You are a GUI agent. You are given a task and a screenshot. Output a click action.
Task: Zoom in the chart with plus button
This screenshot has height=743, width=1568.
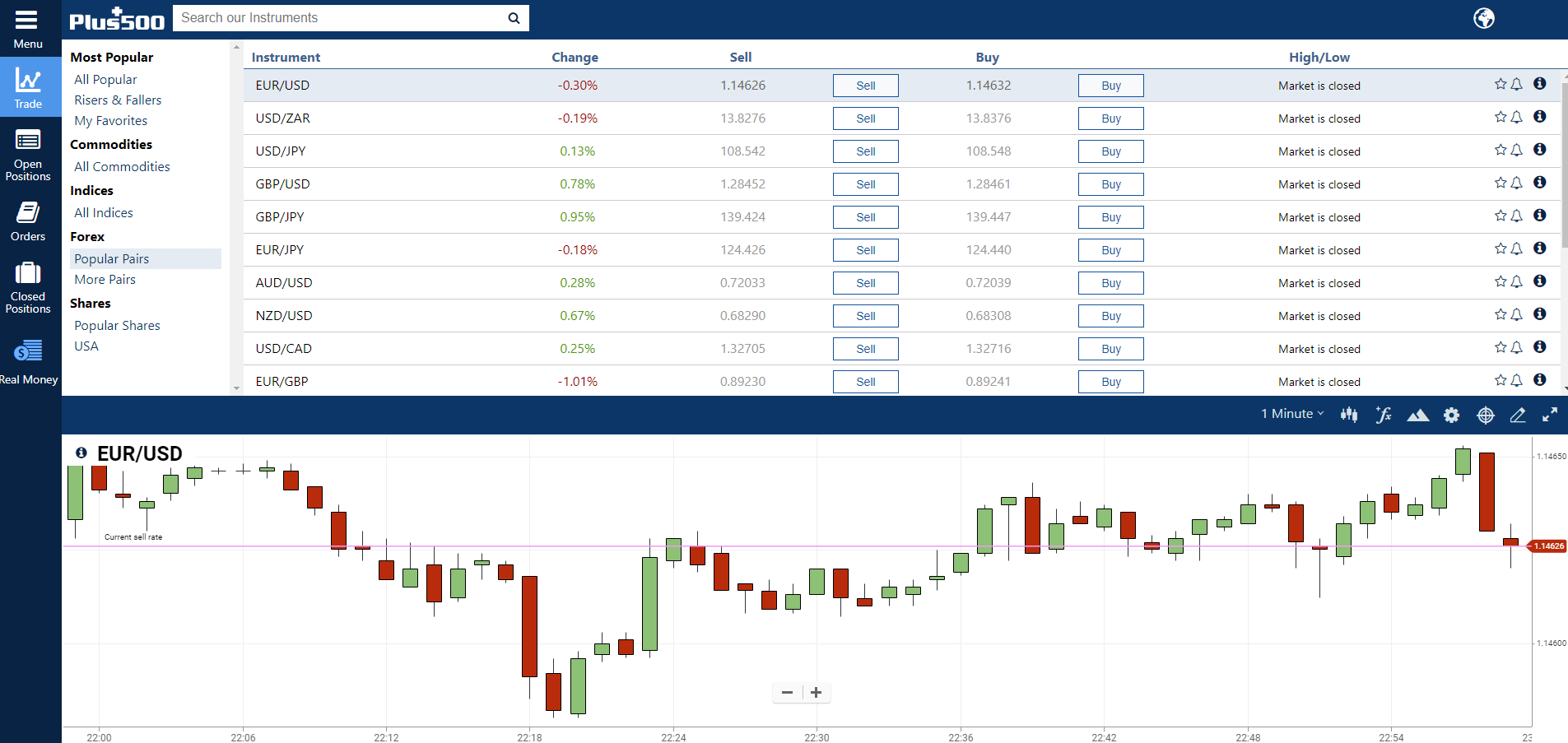pos(816,693)
